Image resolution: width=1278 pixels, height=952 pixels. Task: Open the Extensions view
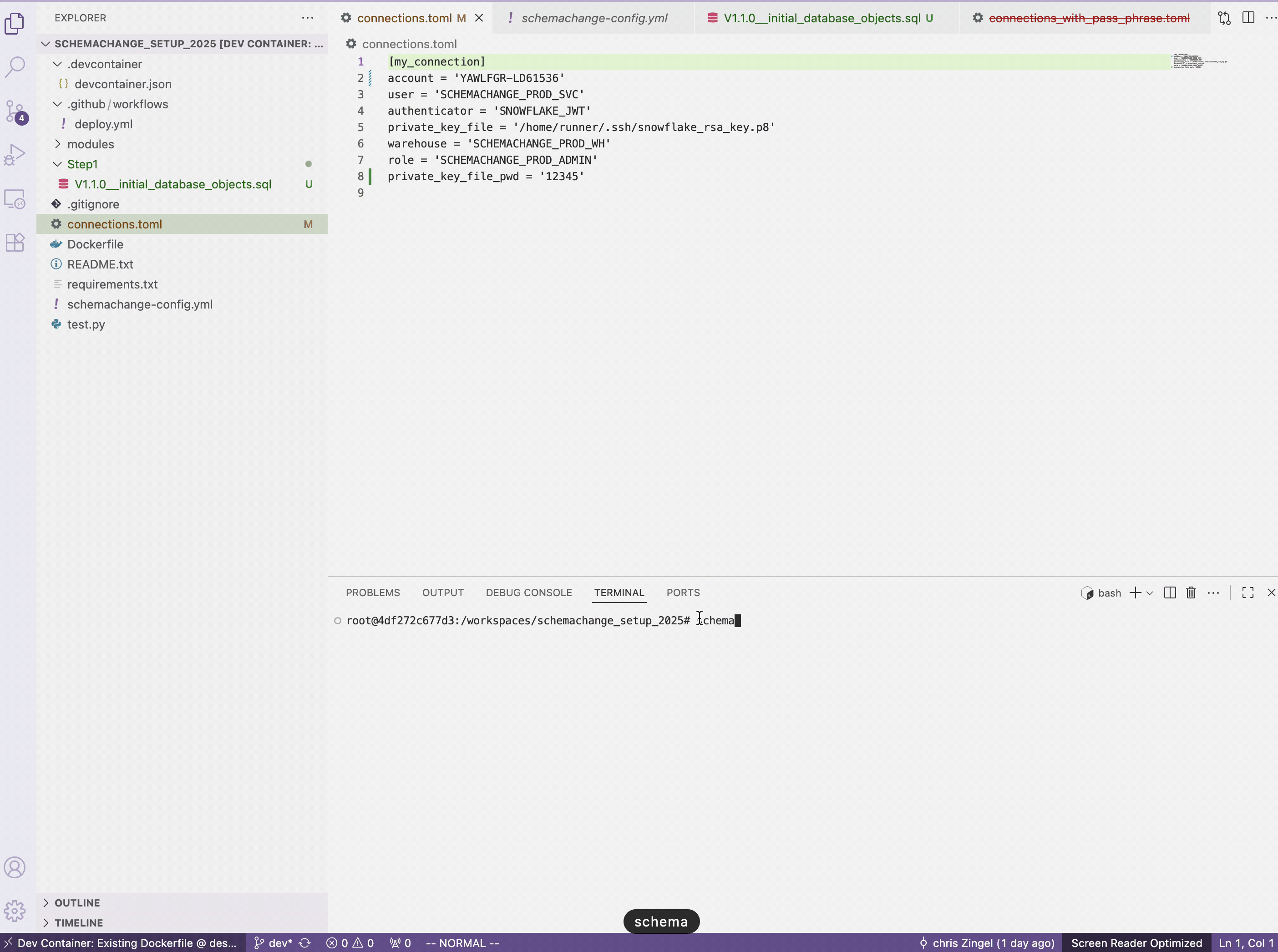pos(15,242)
